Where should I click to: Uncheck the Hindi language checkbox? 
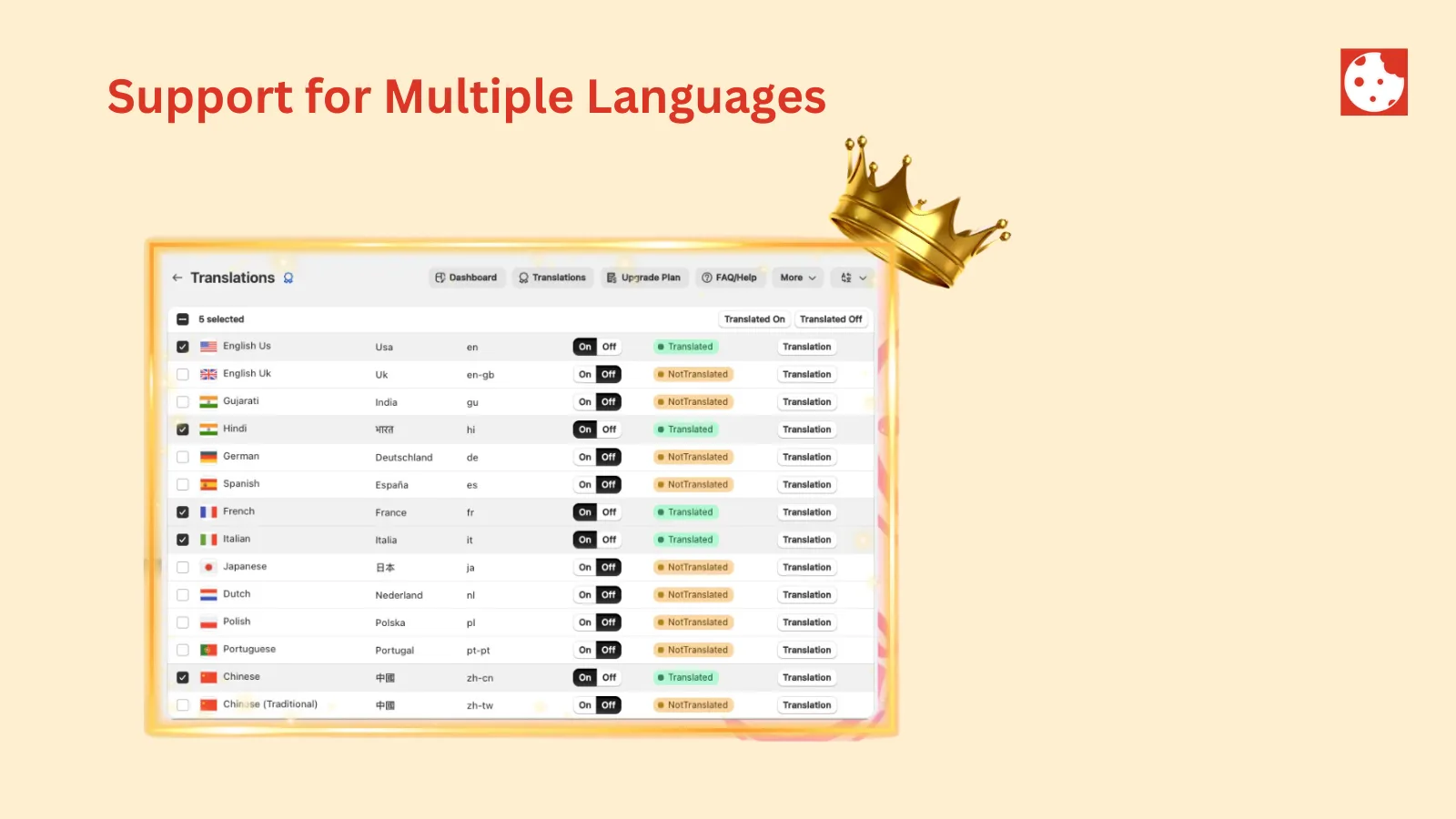[x=183, y=430]
